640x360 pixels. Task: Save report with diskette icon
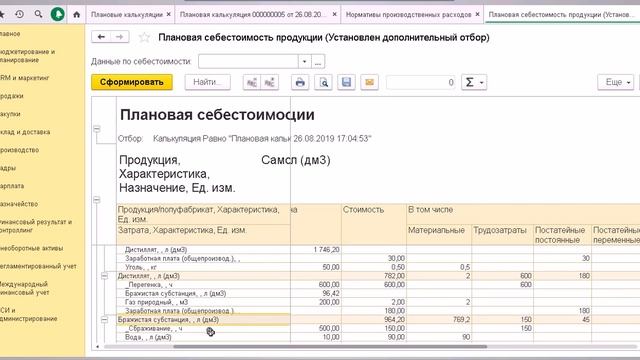click(x=346, y=82)
